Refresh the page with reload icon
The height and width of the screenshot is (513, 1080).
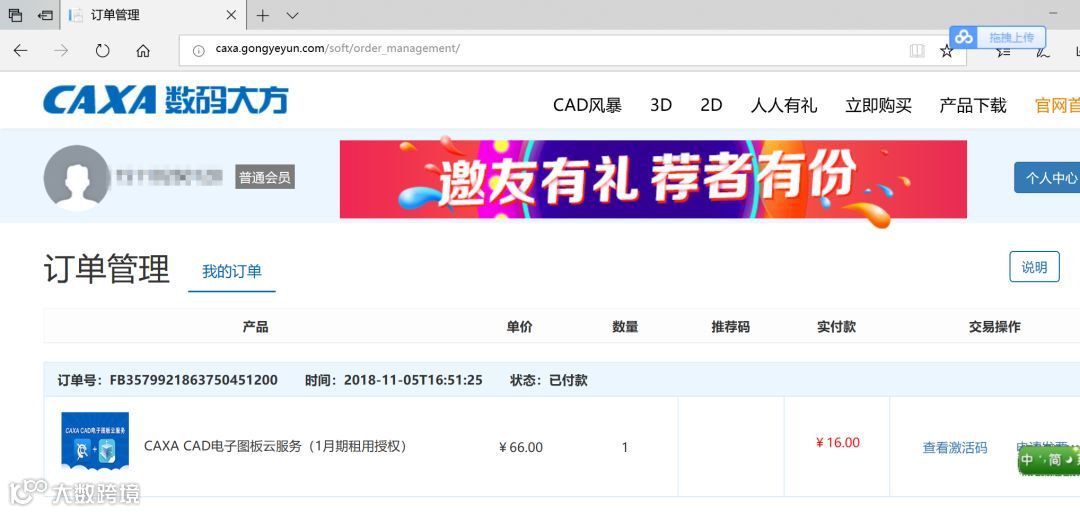click(103, 50)
